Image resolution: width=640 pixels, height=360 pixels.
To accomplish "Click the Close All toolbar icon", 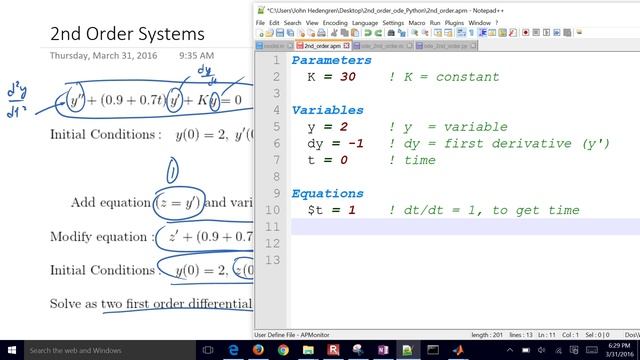I will pos(311,33).
